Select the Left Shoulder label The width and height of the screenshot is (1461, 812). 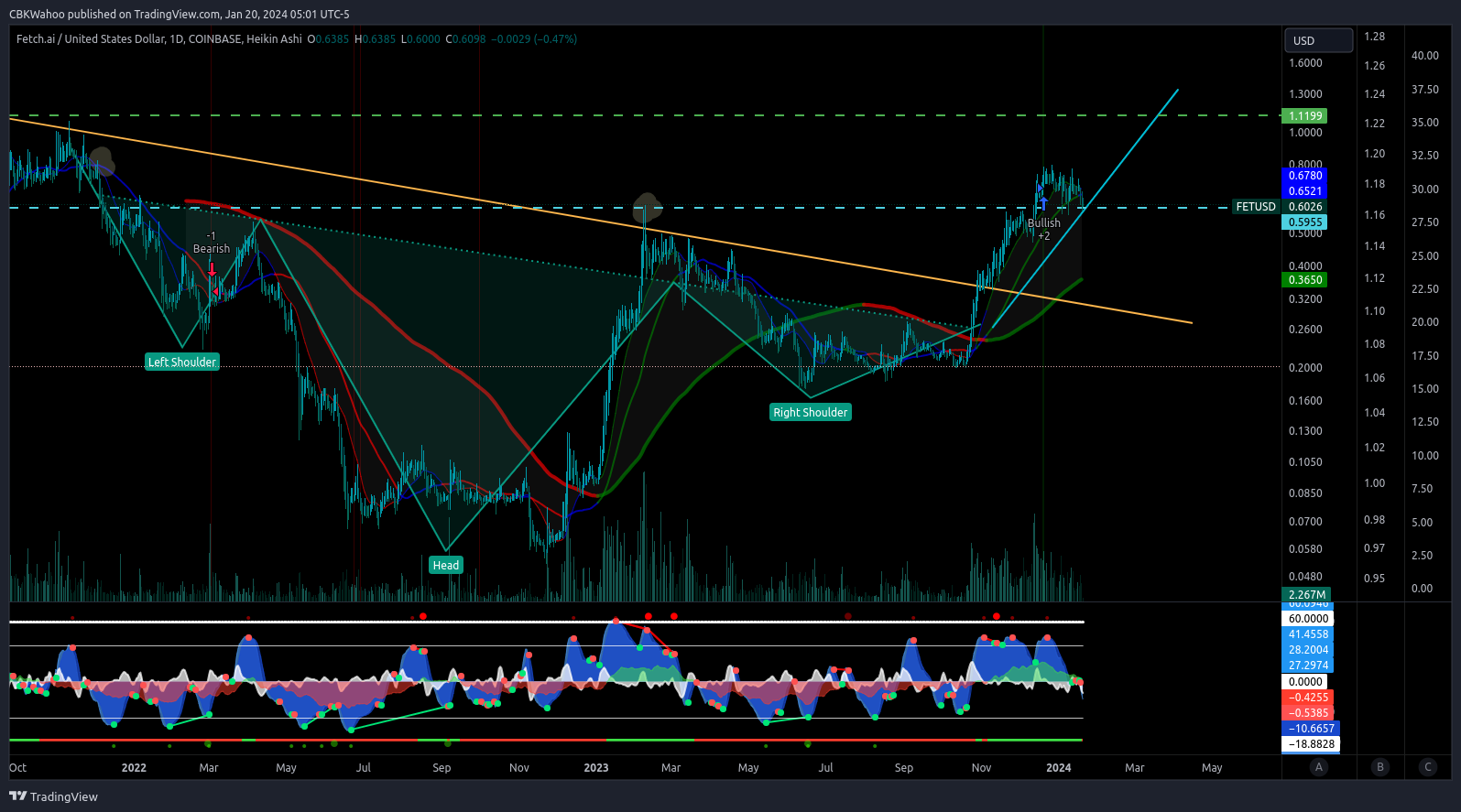(182, 362)
